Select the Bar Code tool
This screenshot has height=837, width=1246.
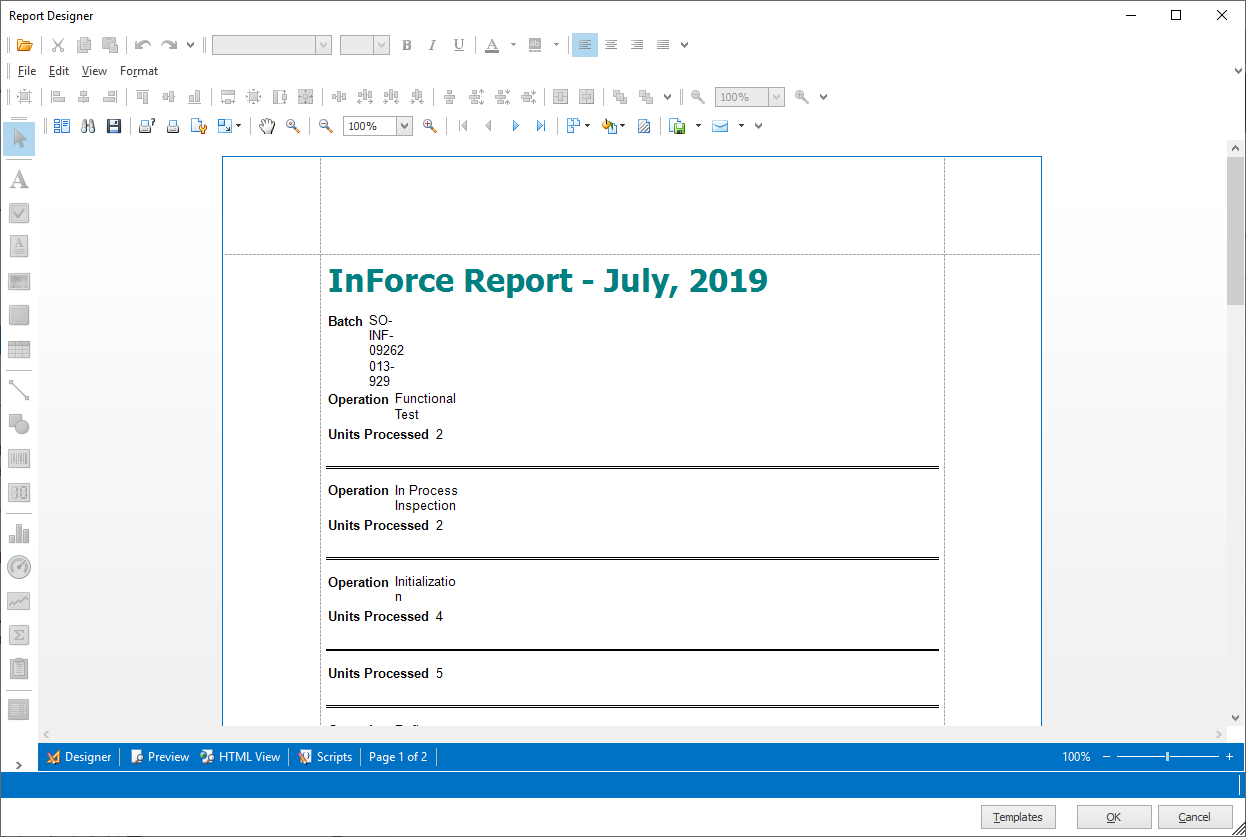tap(18, 458)
